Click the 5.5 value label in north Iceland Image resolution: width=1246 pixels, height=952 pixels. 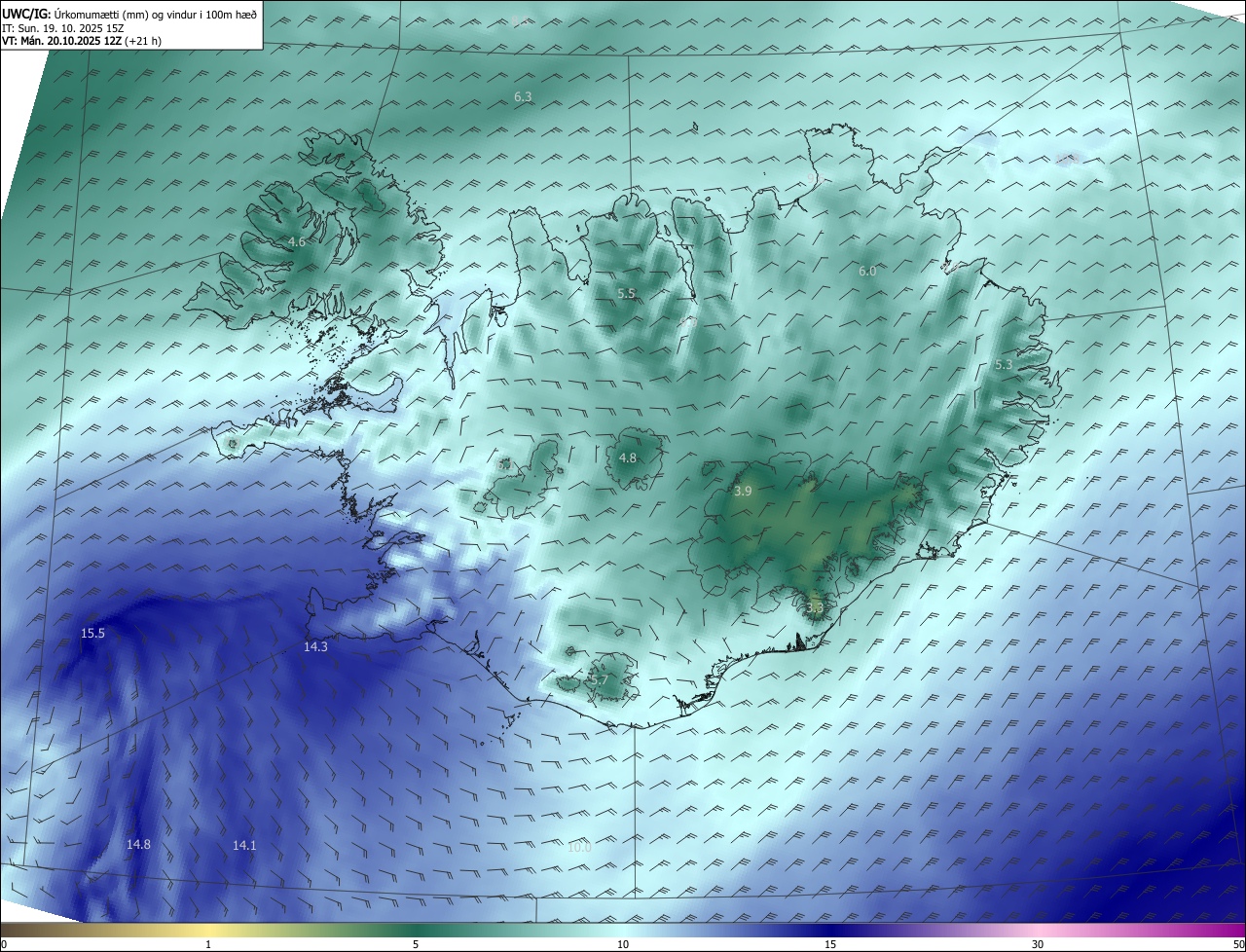coord(626,293)
